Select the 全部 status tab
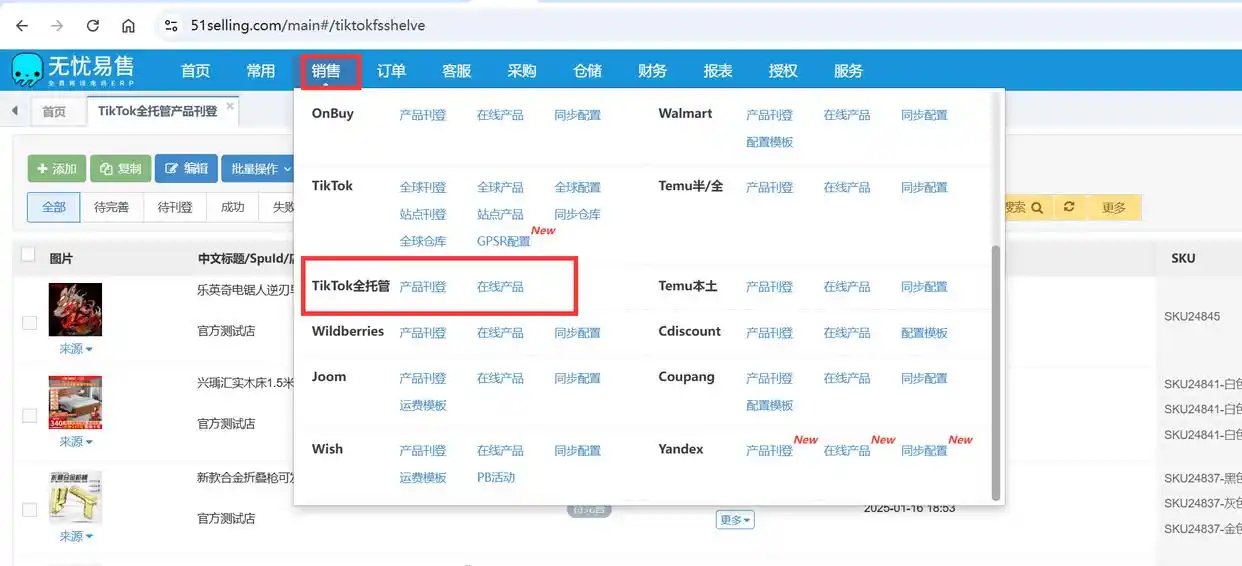 click(x=53, y=207)
